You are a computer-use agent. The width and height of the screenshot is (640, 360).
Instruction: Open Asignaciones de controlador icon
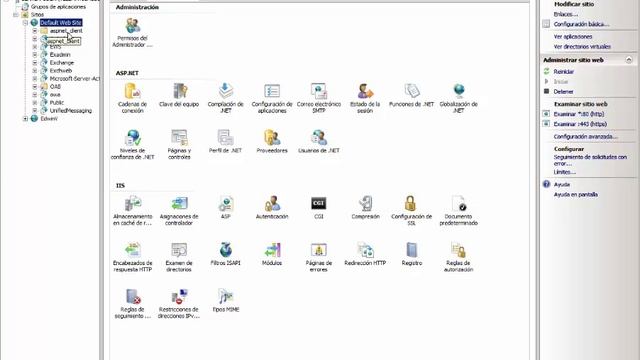pos(179,203)
